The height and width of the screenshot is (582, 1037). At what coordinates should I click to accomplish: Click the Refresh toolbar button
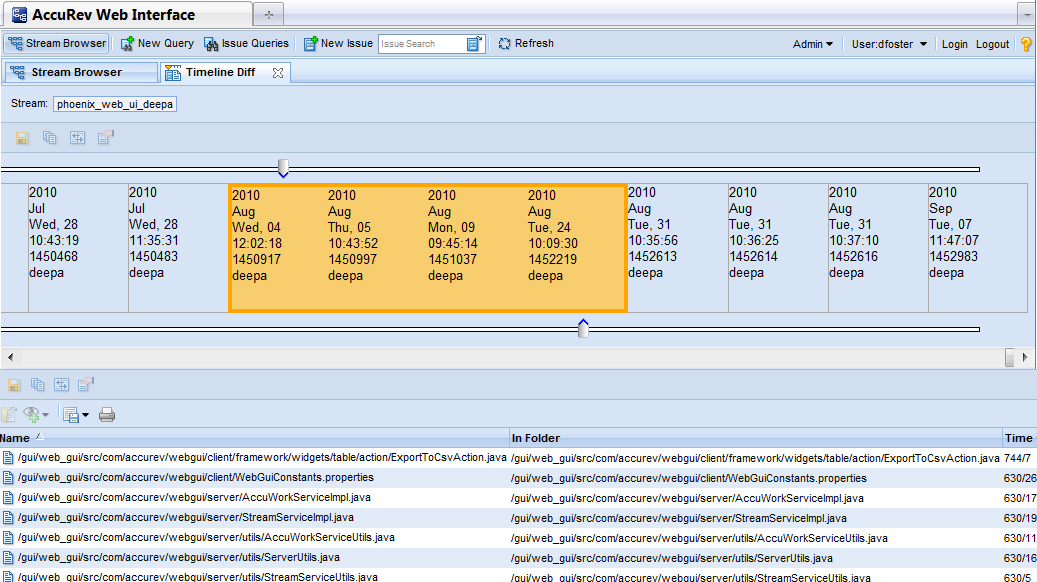(526, 44)
